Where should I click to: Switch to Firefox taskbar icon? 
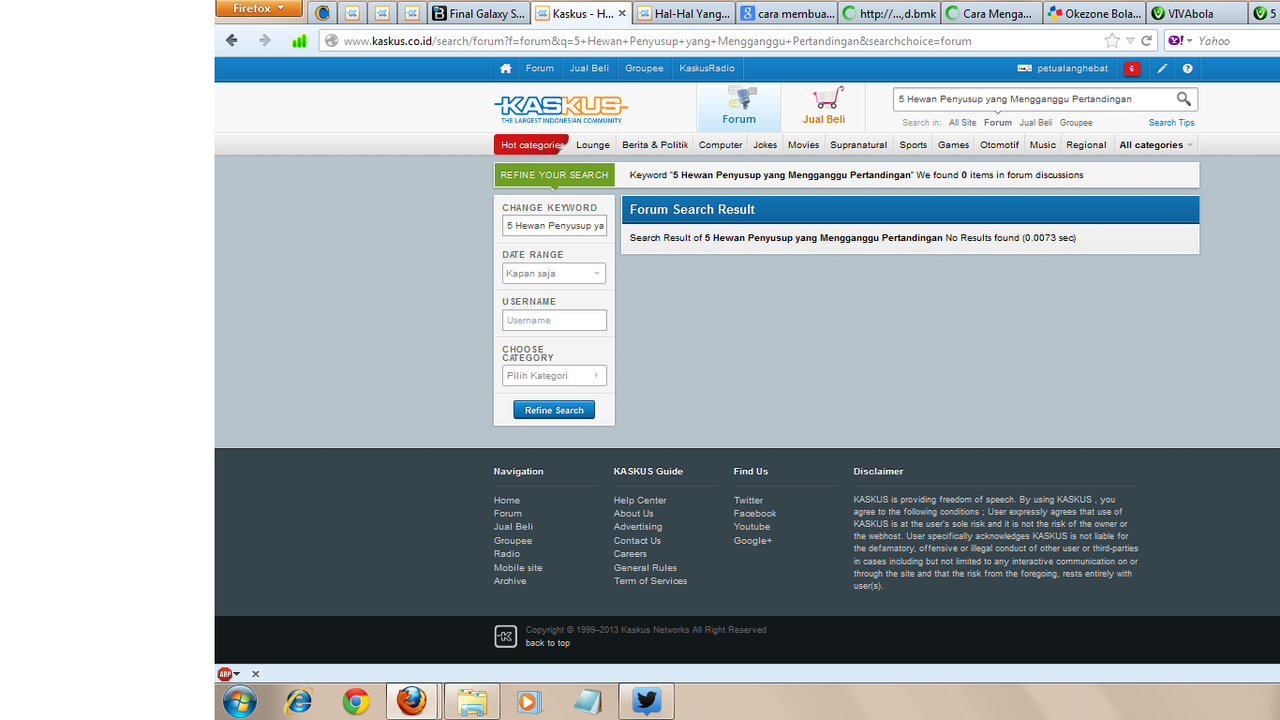[411, 702]
